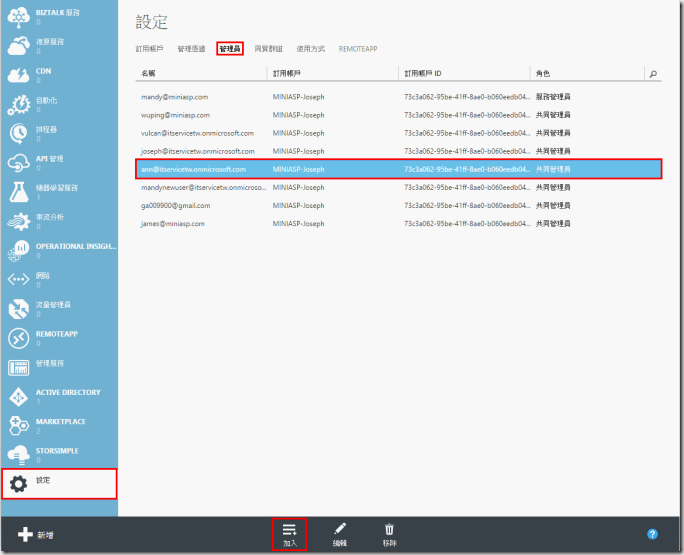Click the search magnifier in table header
Viewport: 684px width, 555px height.
click(654, 74)
